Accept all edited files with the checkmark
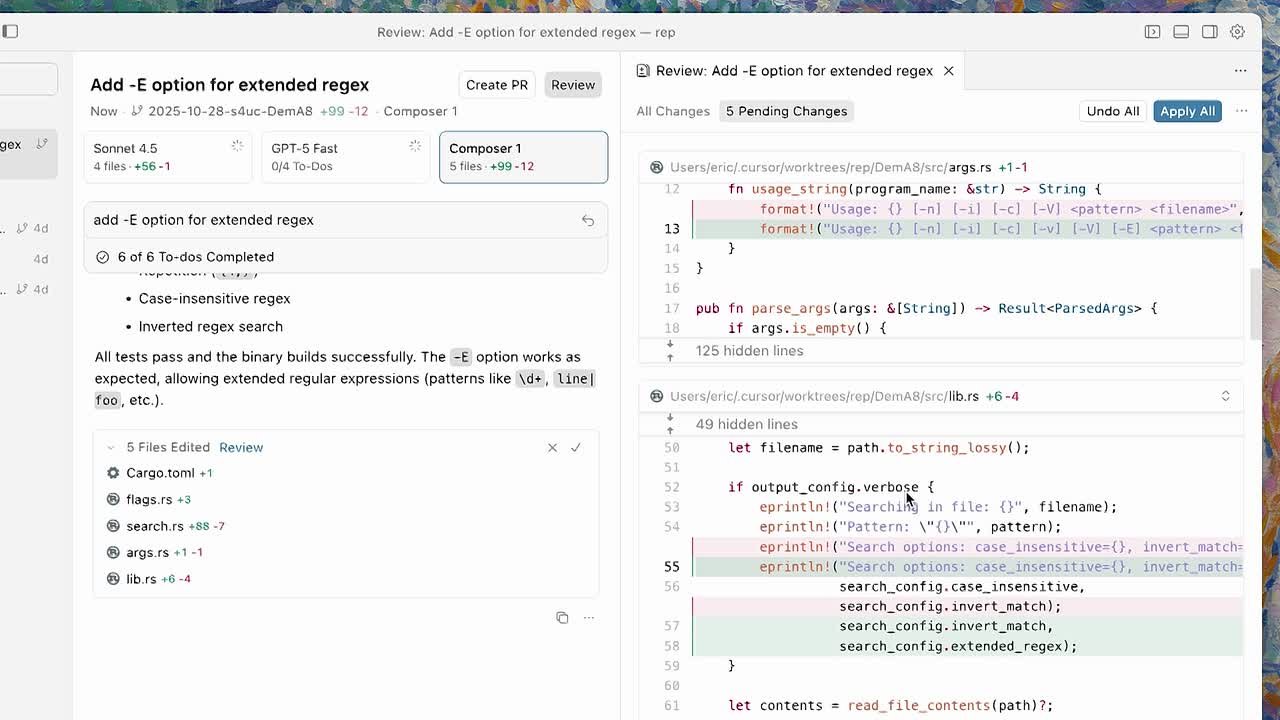The height and width of the screenshot is (720, 1280). [x=576, y=448]
